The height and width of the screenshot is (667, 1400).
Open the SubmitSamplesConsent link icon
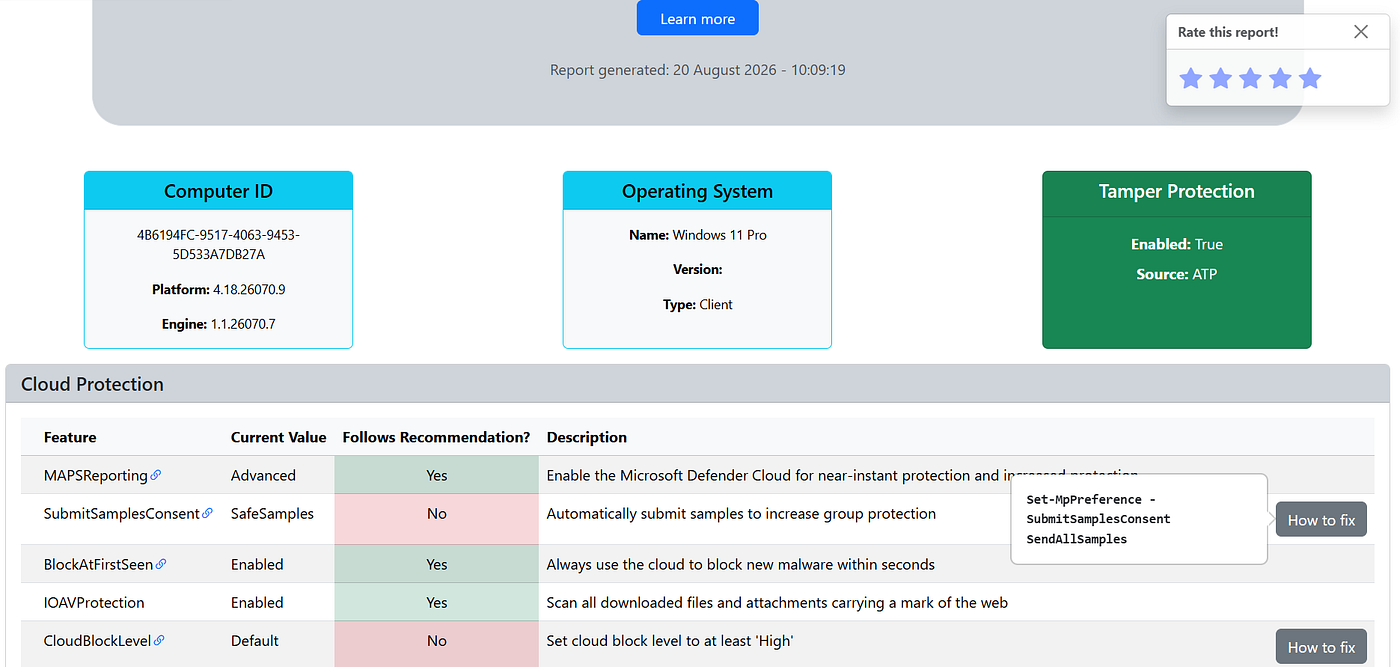207,513
